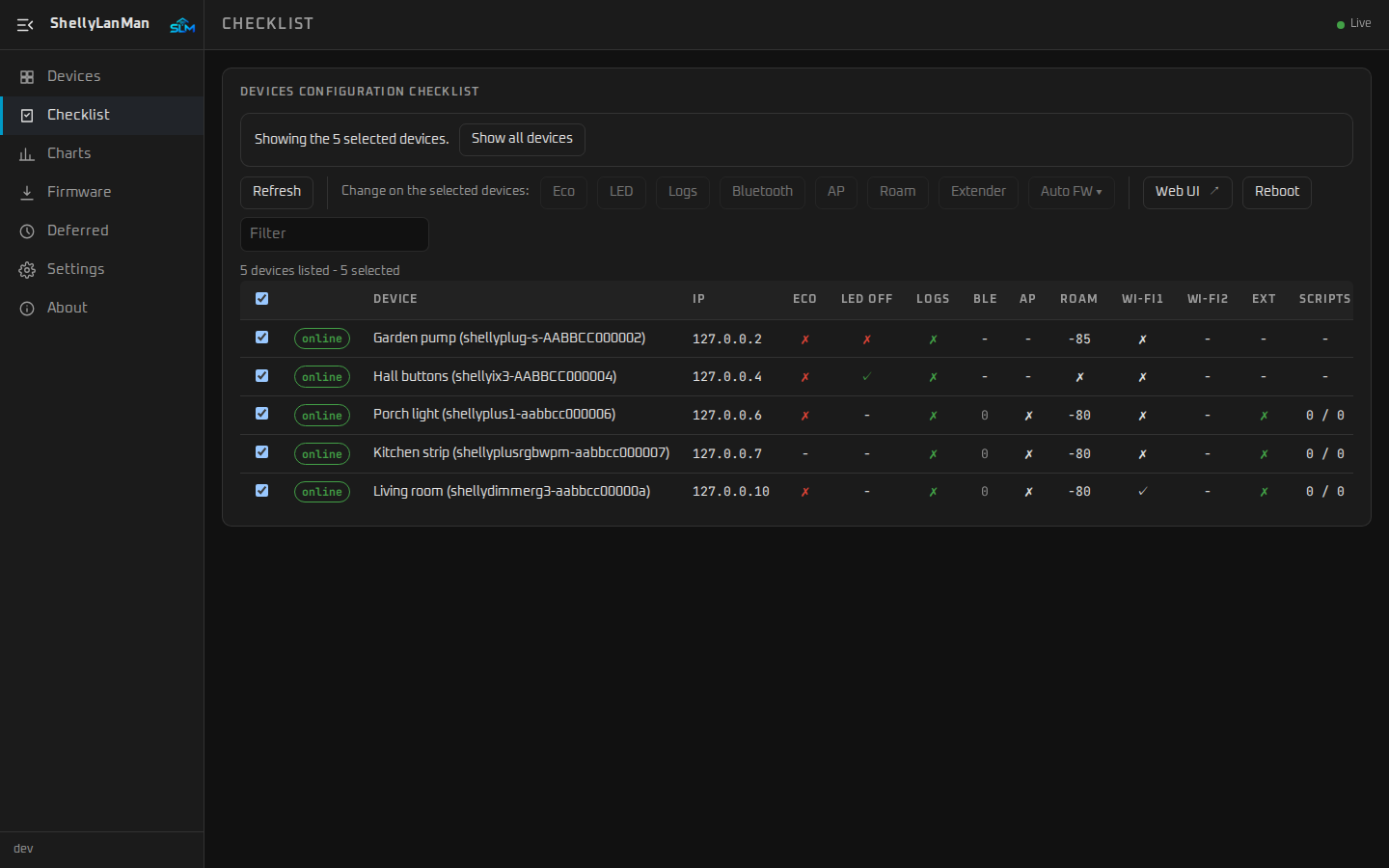
Task: Click the ROAM column header
Action: [x=1078, y=299]
